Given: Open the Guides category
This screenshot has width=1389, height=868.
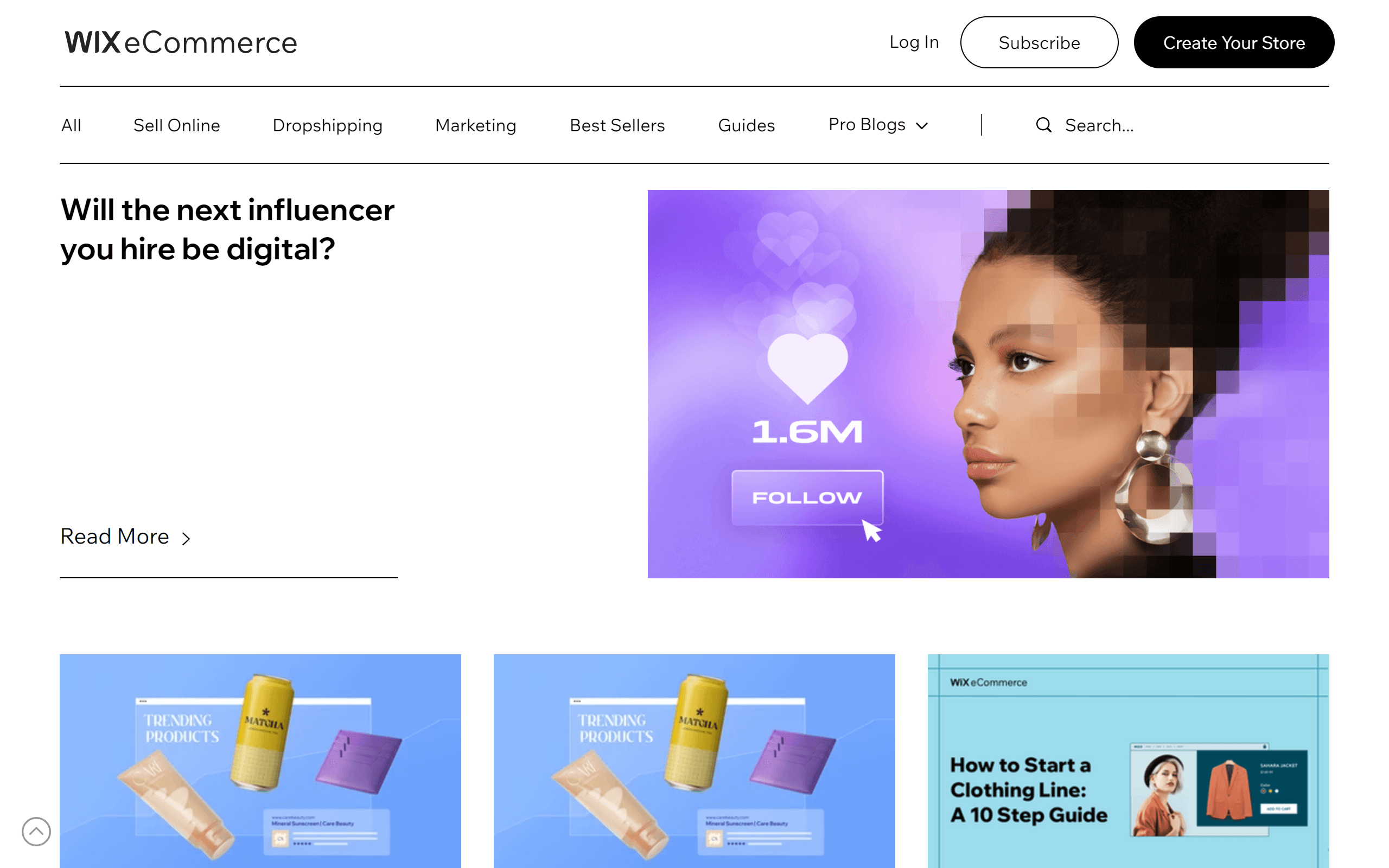Looking at the screenshot, I should (x=746, y=125).
